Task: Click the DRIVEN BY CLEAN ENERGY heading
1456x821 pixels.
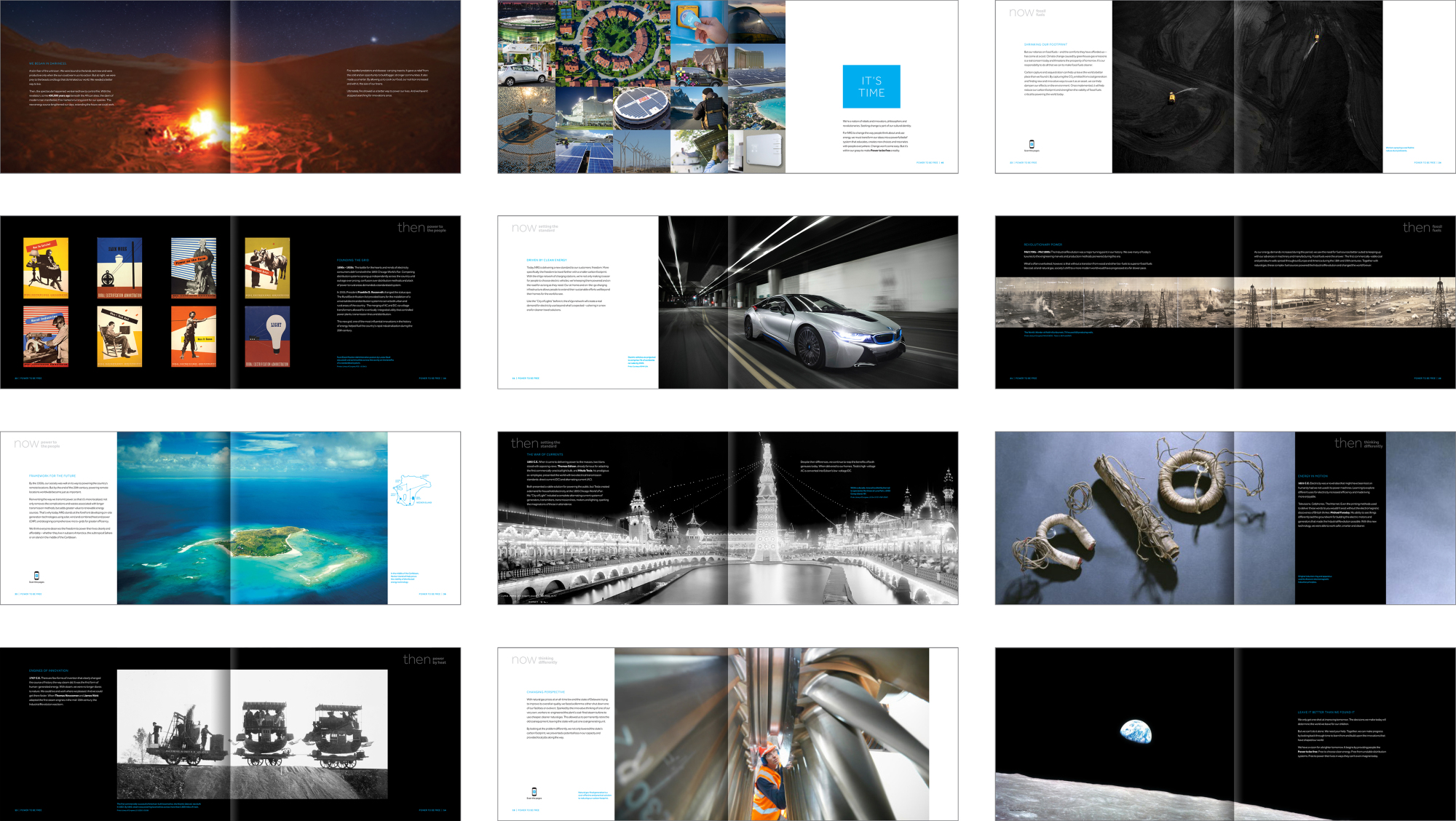Action: tap(547, 260)
